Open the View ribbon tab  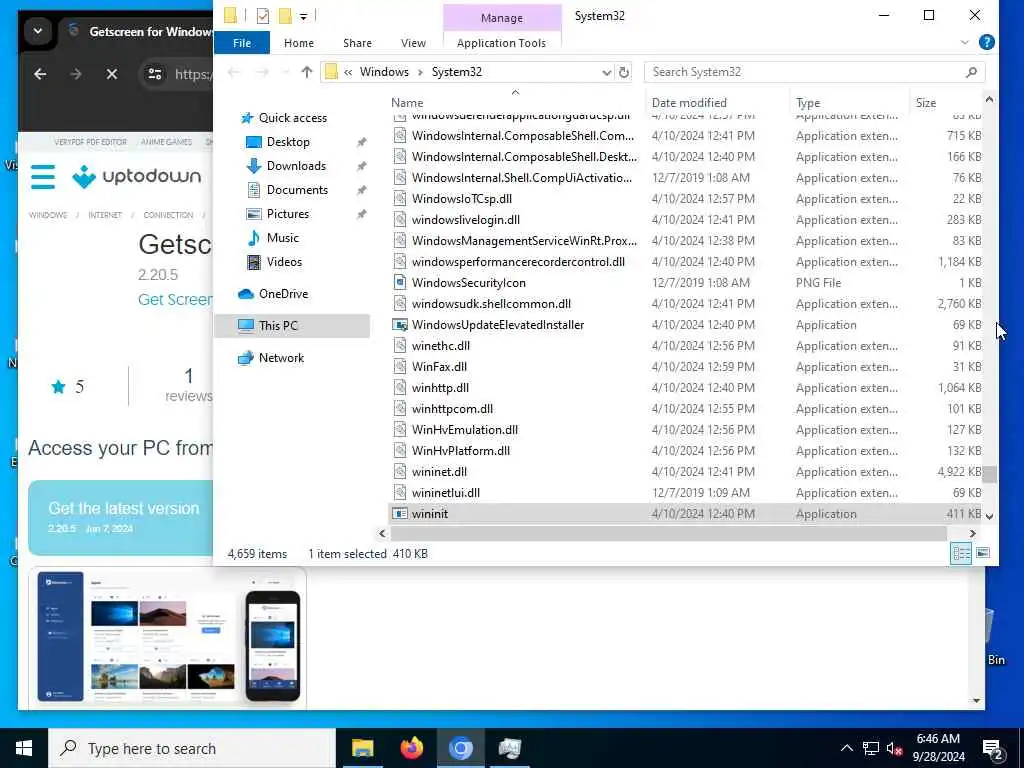pos(413,43)
